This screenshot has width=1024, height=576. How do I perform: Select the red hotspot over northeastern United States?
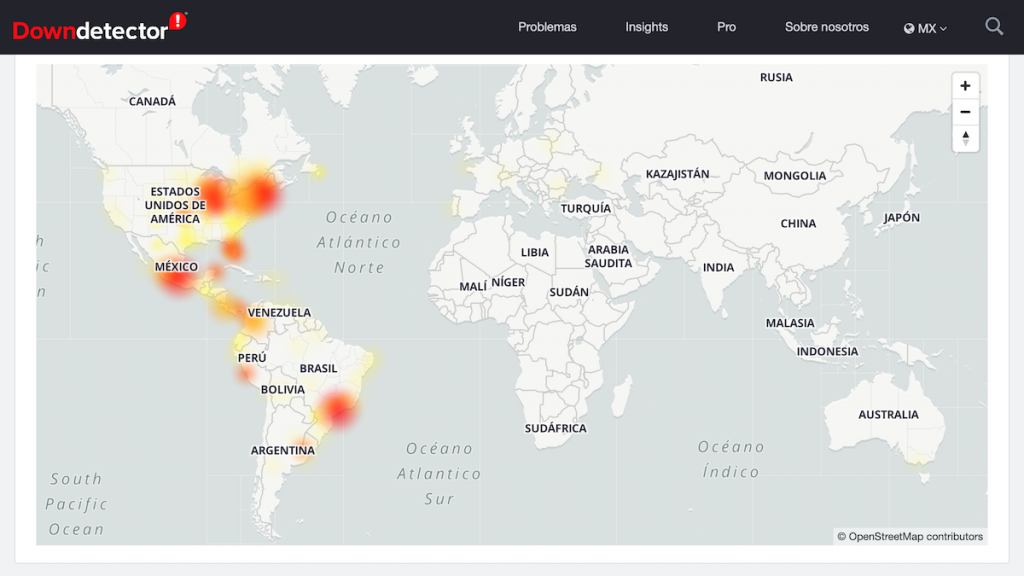click(x=262, y=194)
